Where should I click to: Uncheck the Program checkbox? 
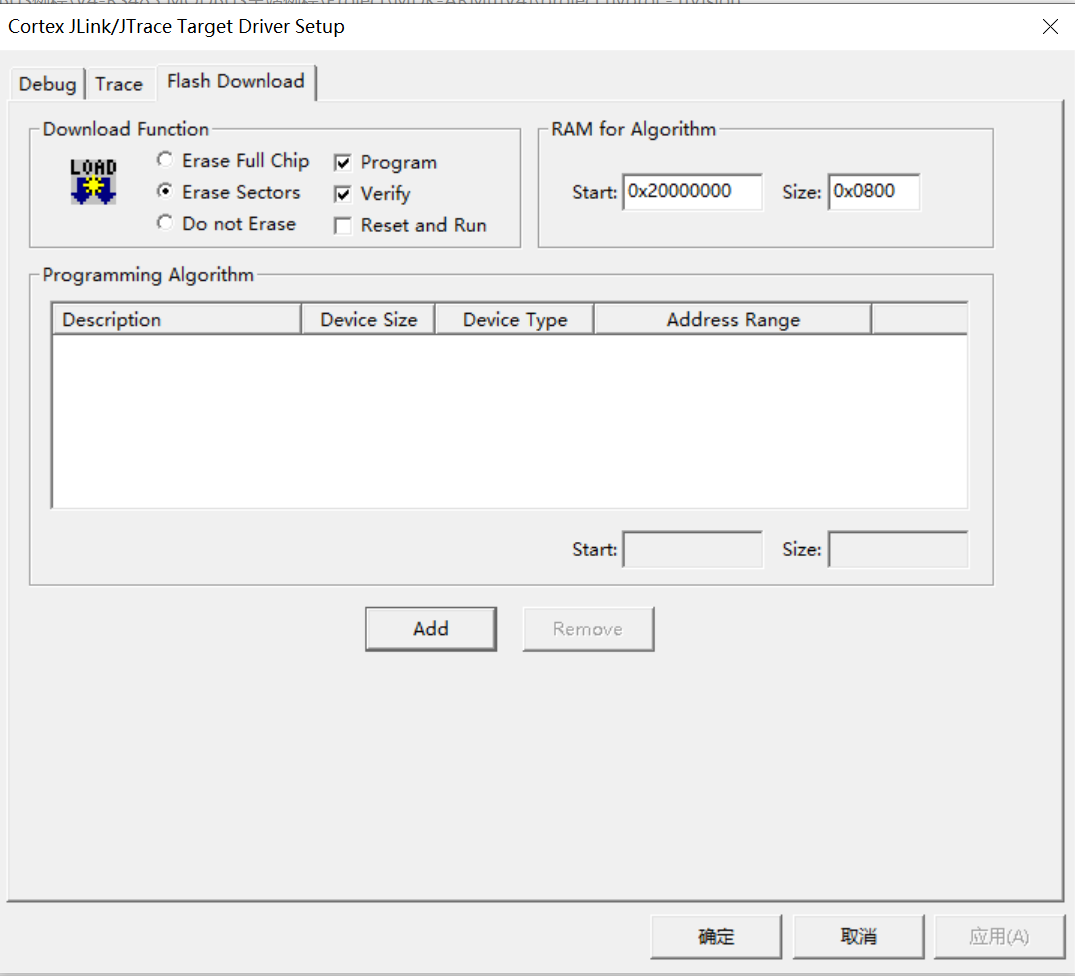[343, 162]
